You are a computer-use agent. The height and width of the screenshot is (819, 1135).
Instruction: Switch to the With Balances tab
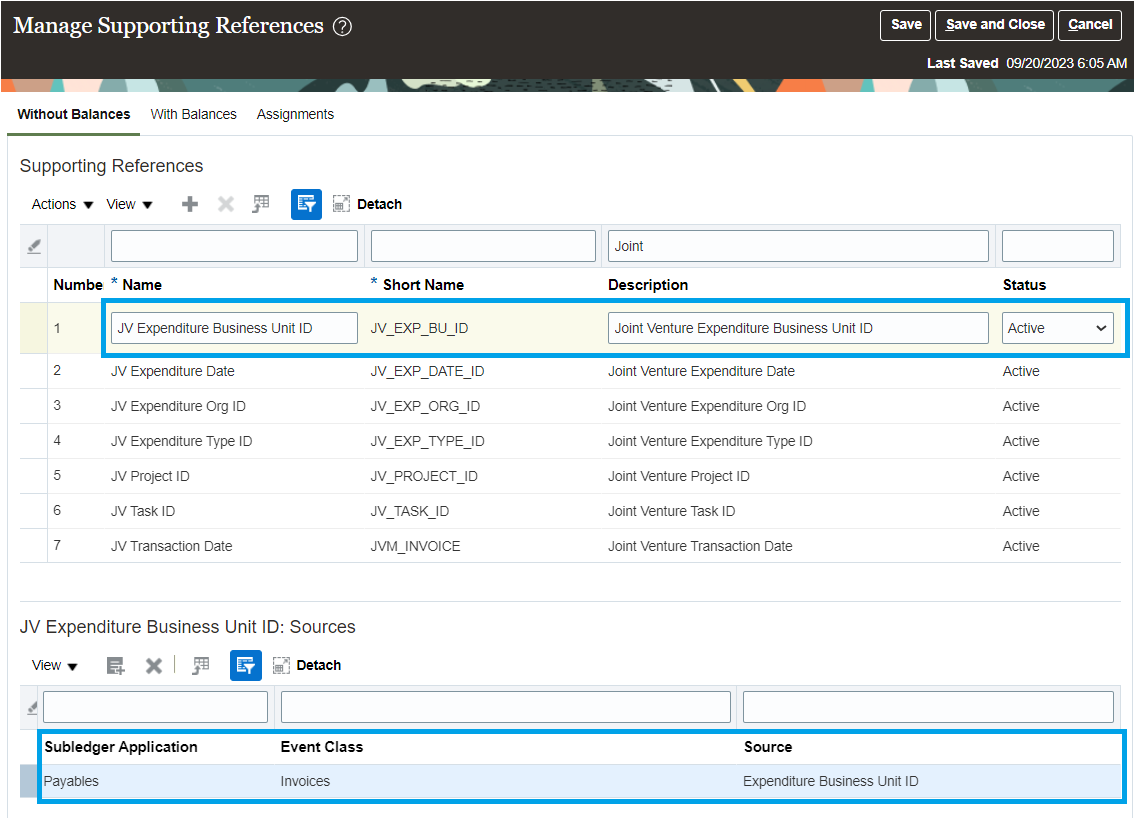[193, 114]
